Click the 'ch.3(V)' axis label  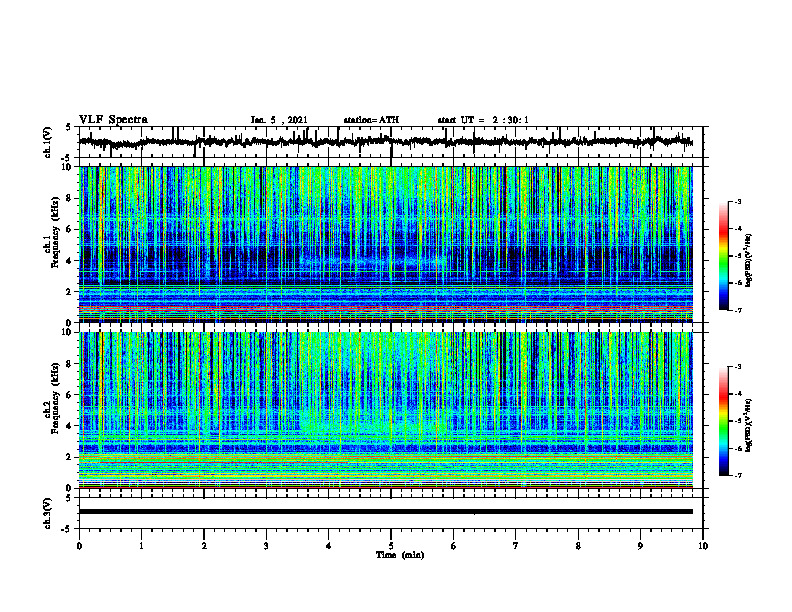coord(48,513)
